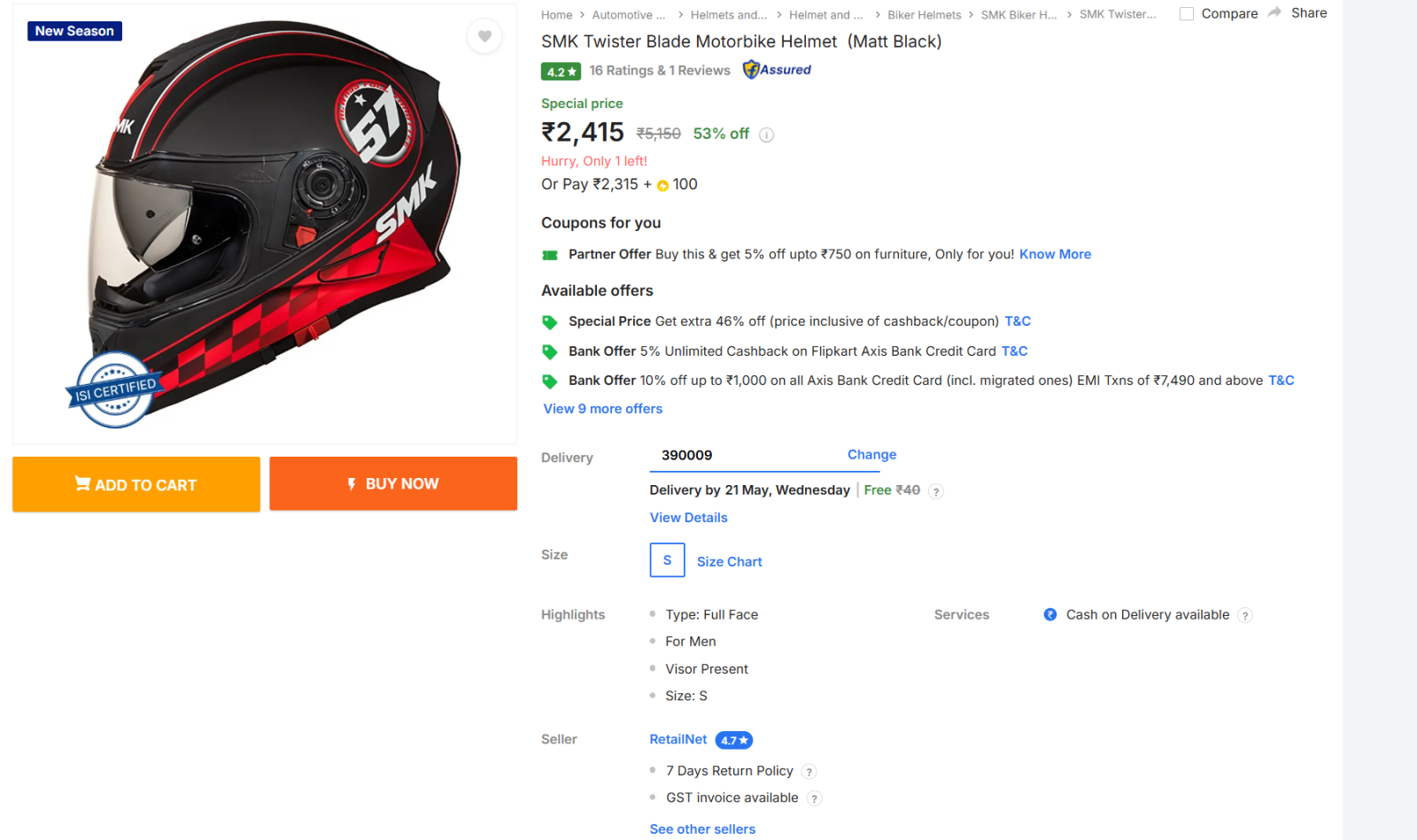
Task: Tick the Compare checkbox
Action: tap(1187, 13)
